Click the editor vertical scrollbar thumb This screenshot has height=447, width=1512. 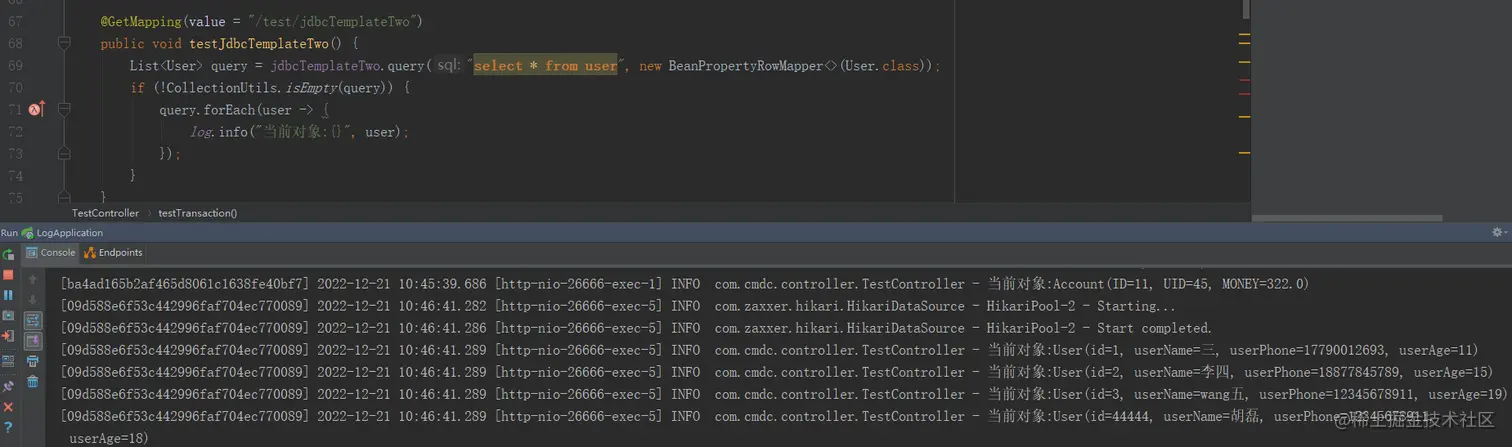tap(1246, 9)
